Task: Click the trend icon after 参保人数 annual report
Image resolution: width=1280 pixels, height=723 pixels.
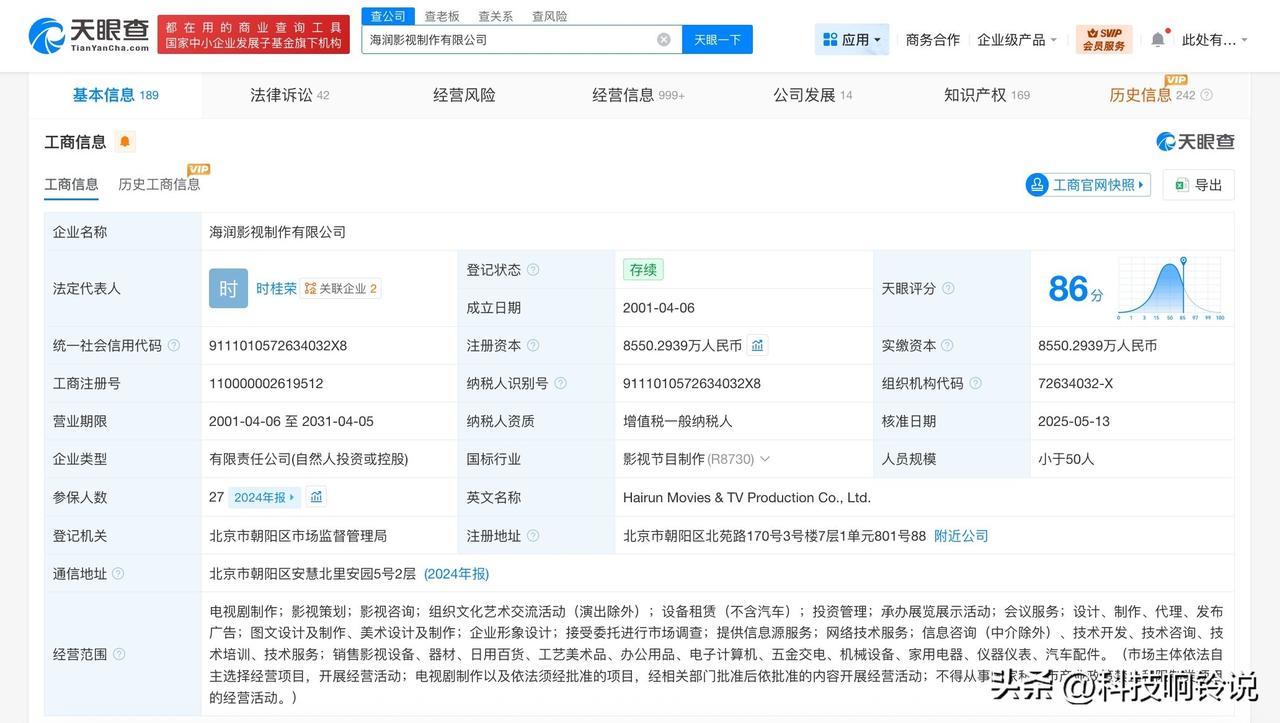Action: click(x=315, y=496)
